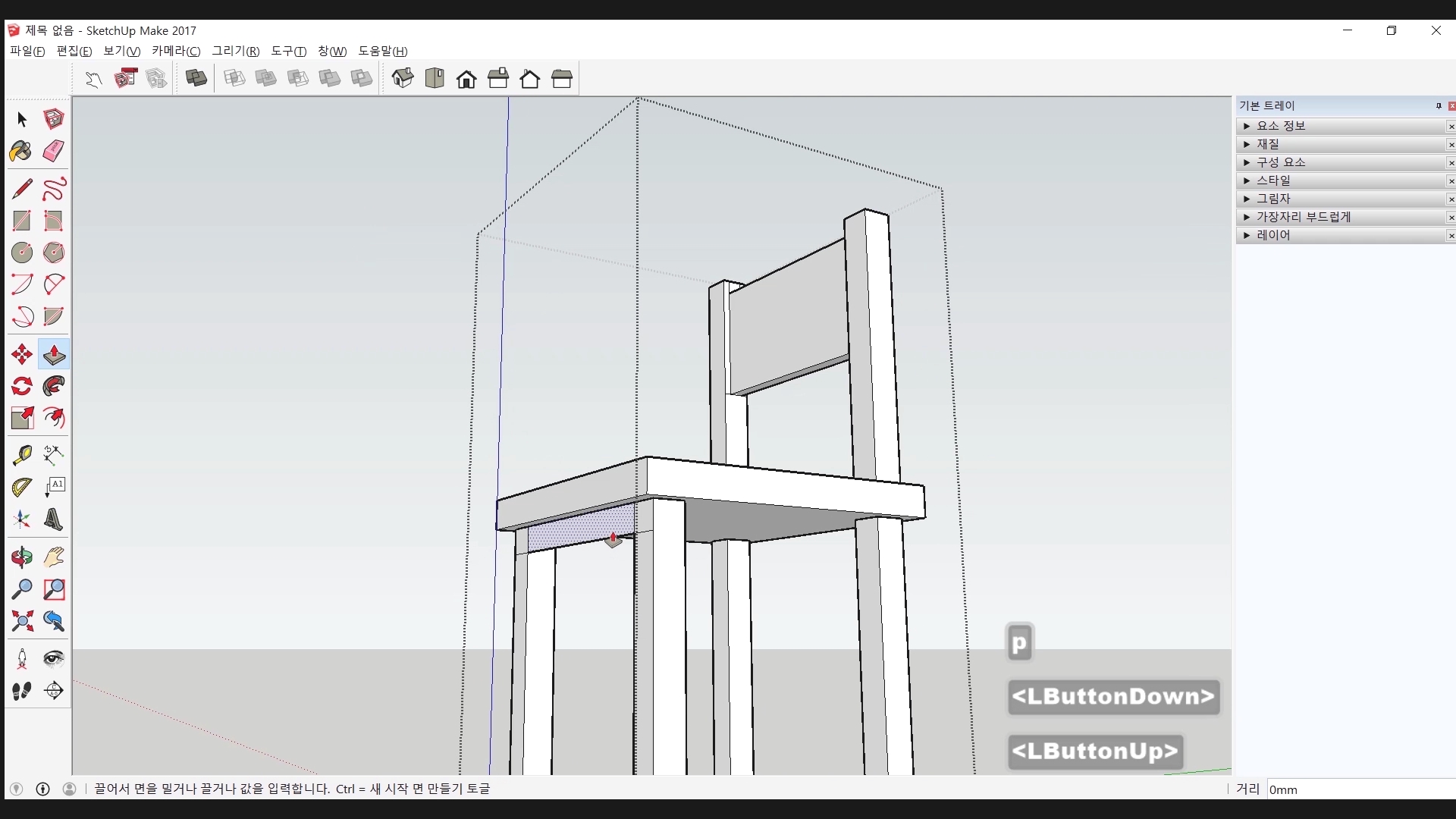This screenshot has width=1456, height=819.
Task: Select the Follow Me tool
Action: [x=53, y=387]
